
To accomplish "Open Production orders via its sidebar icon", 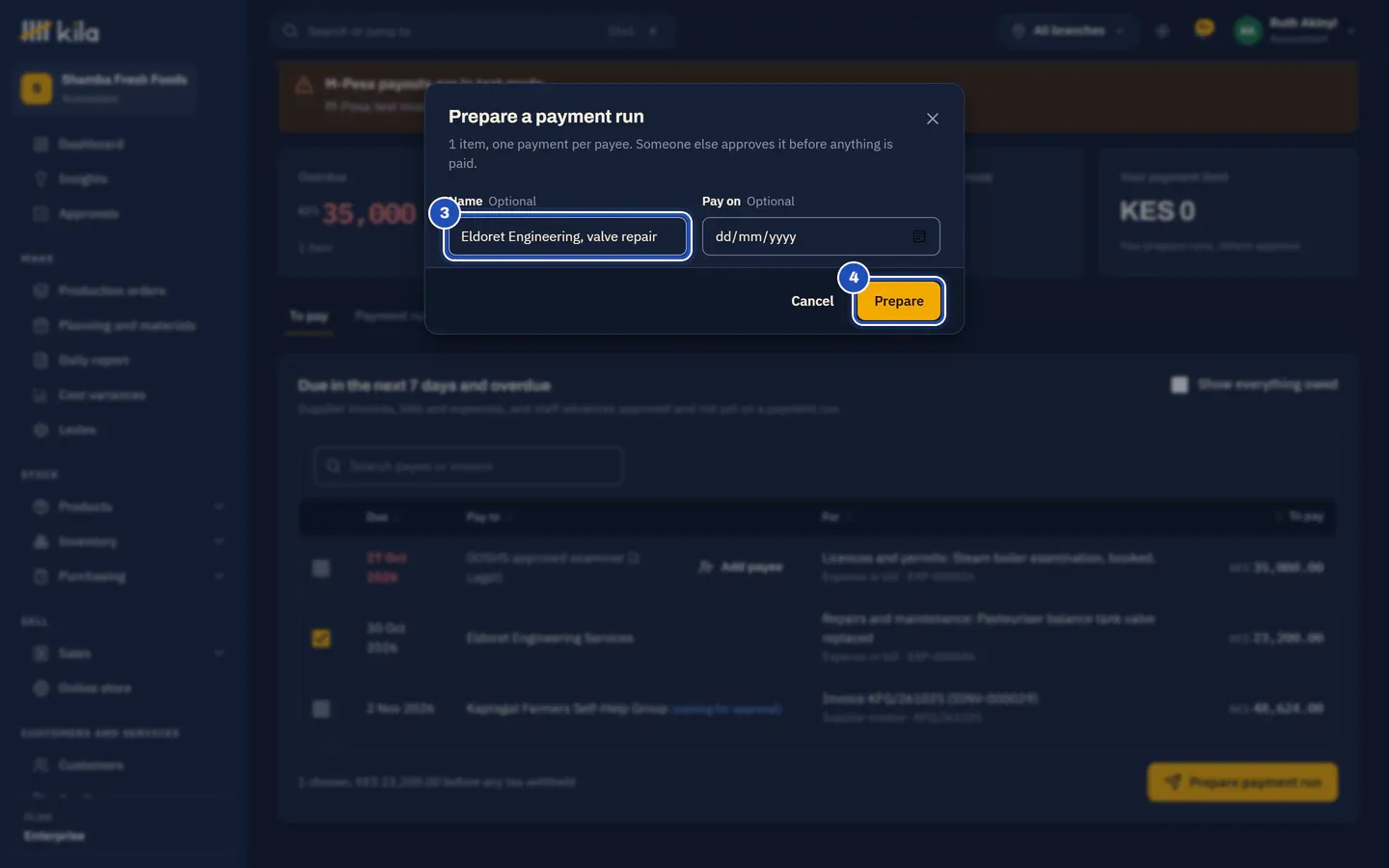I will (41, 291).
